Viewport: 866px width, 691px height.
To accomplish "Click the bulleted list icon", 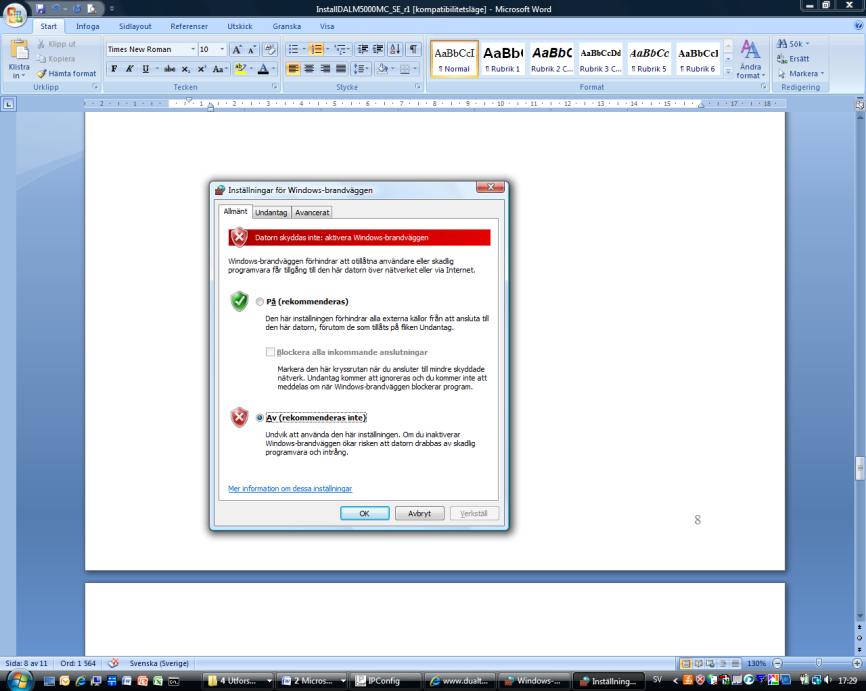I will click(293, 50).
